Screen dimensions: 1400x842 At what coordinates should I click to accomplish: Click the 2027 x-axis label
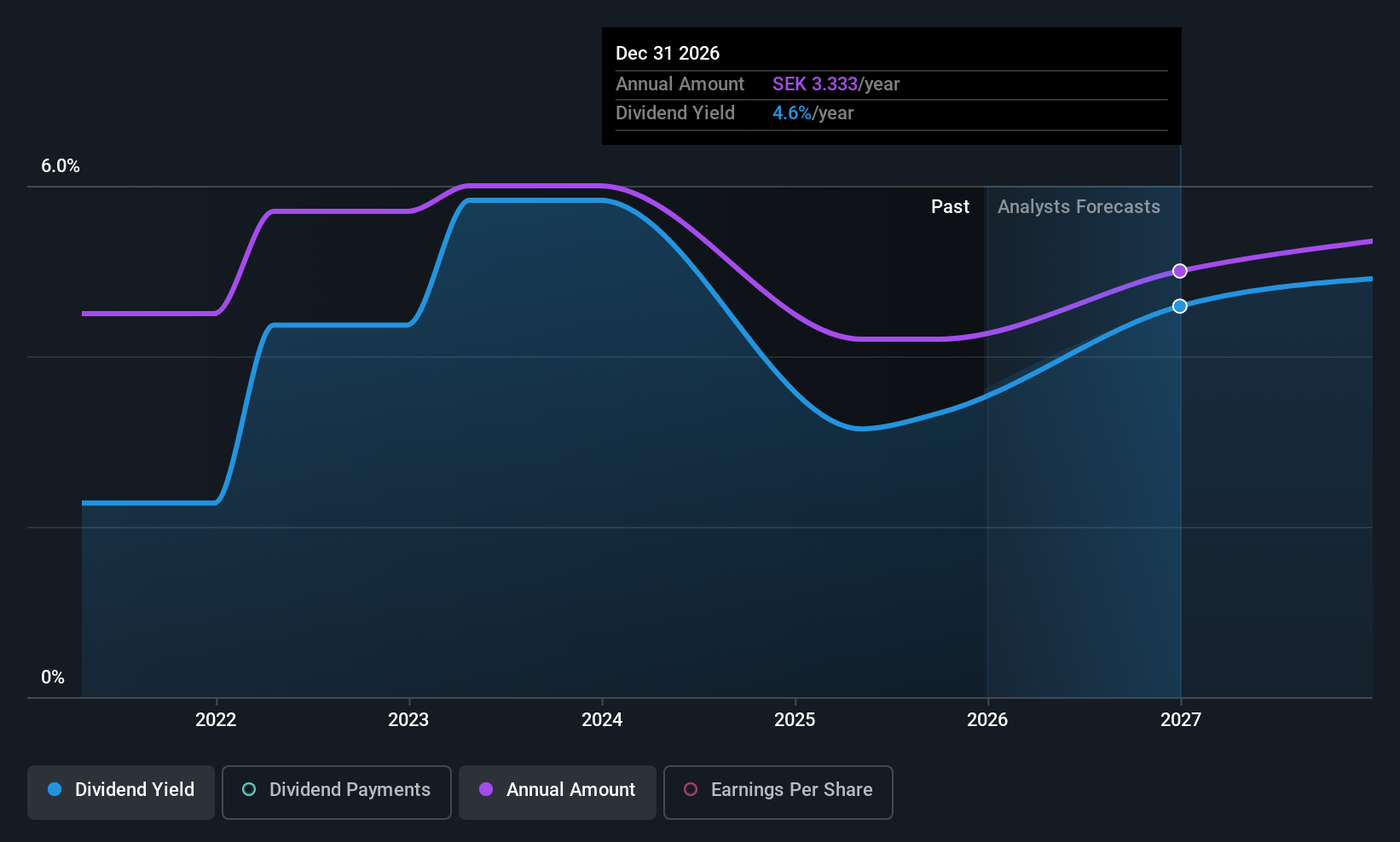coord(1181,720)
